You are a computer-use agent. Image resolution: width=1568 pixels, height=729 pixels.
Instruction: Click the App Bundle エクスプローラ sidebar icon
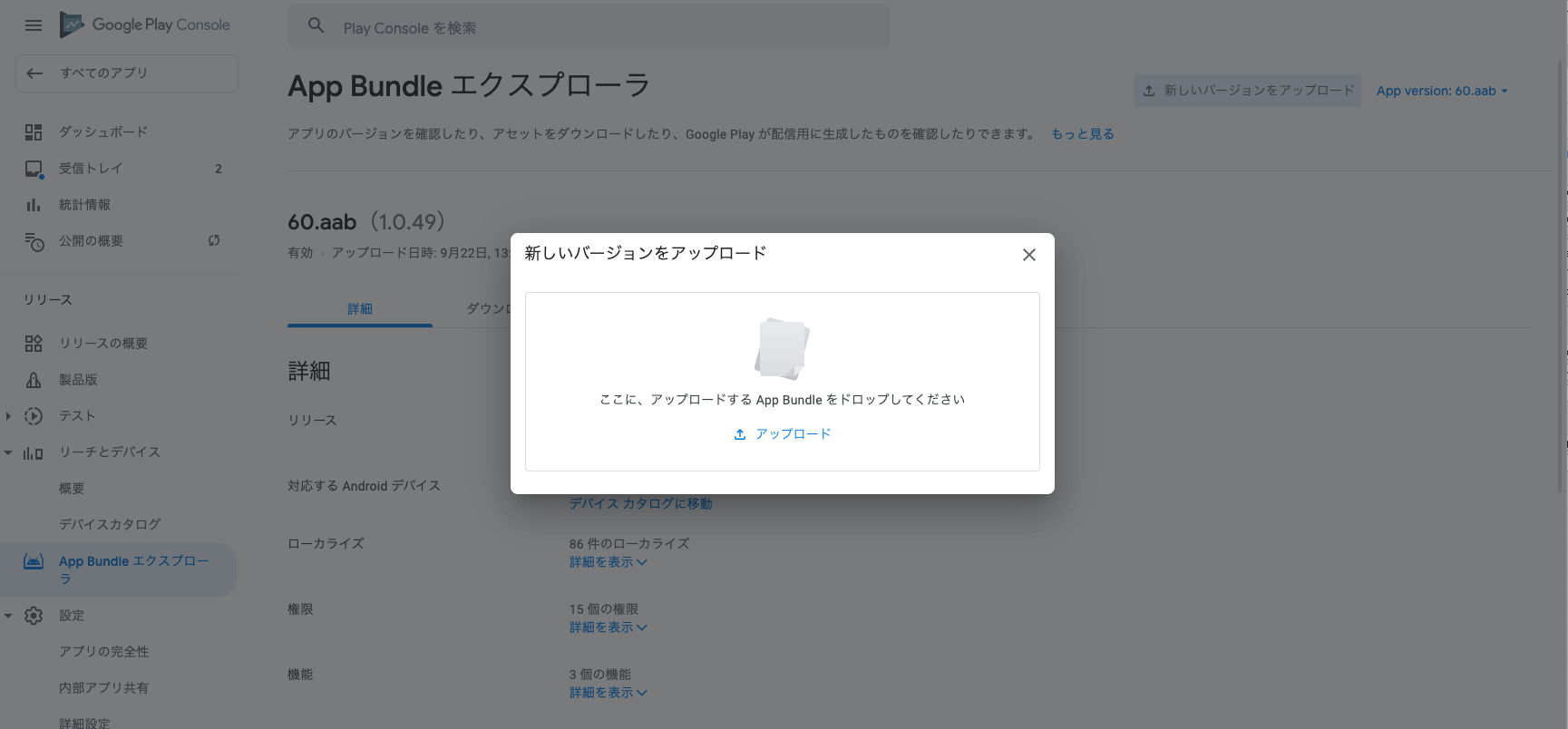[x=34, y=561]
